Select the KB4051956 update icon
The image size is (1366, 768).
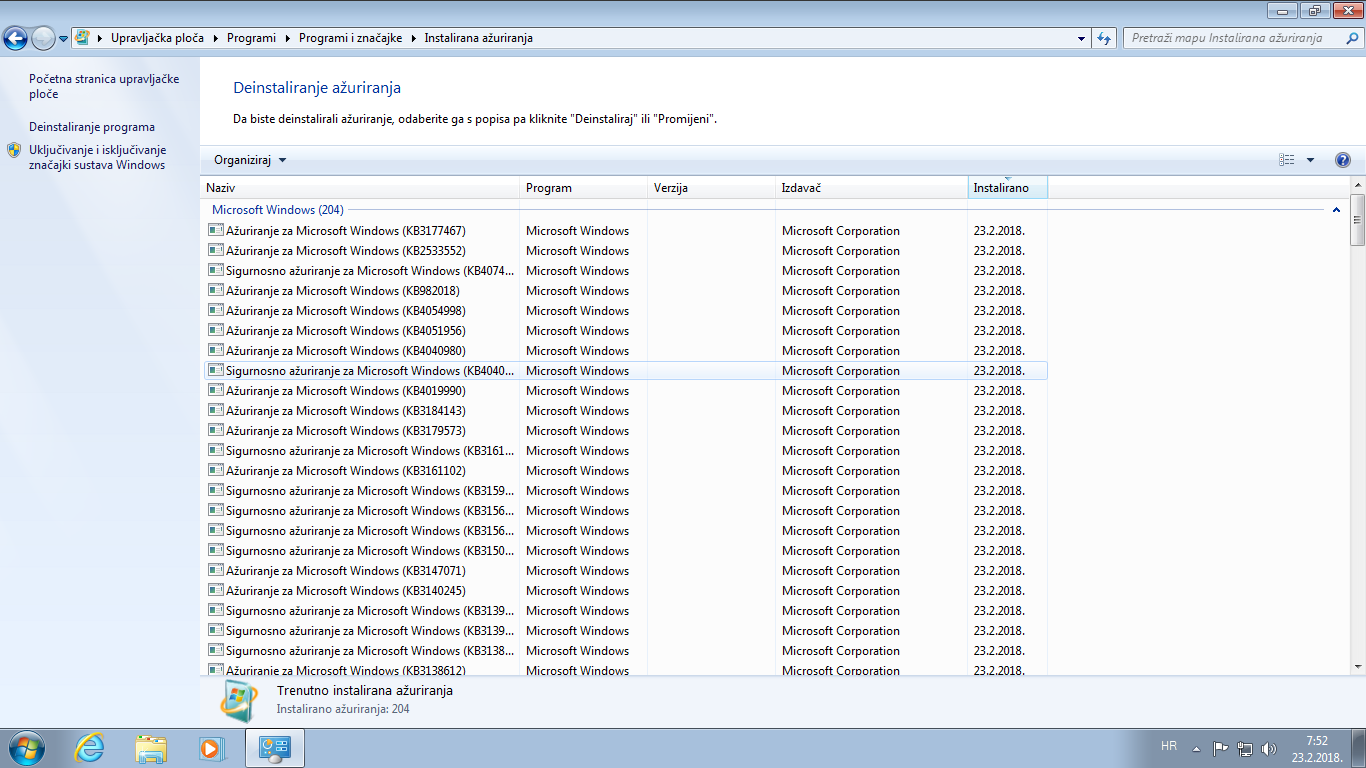tap(215, 330)
